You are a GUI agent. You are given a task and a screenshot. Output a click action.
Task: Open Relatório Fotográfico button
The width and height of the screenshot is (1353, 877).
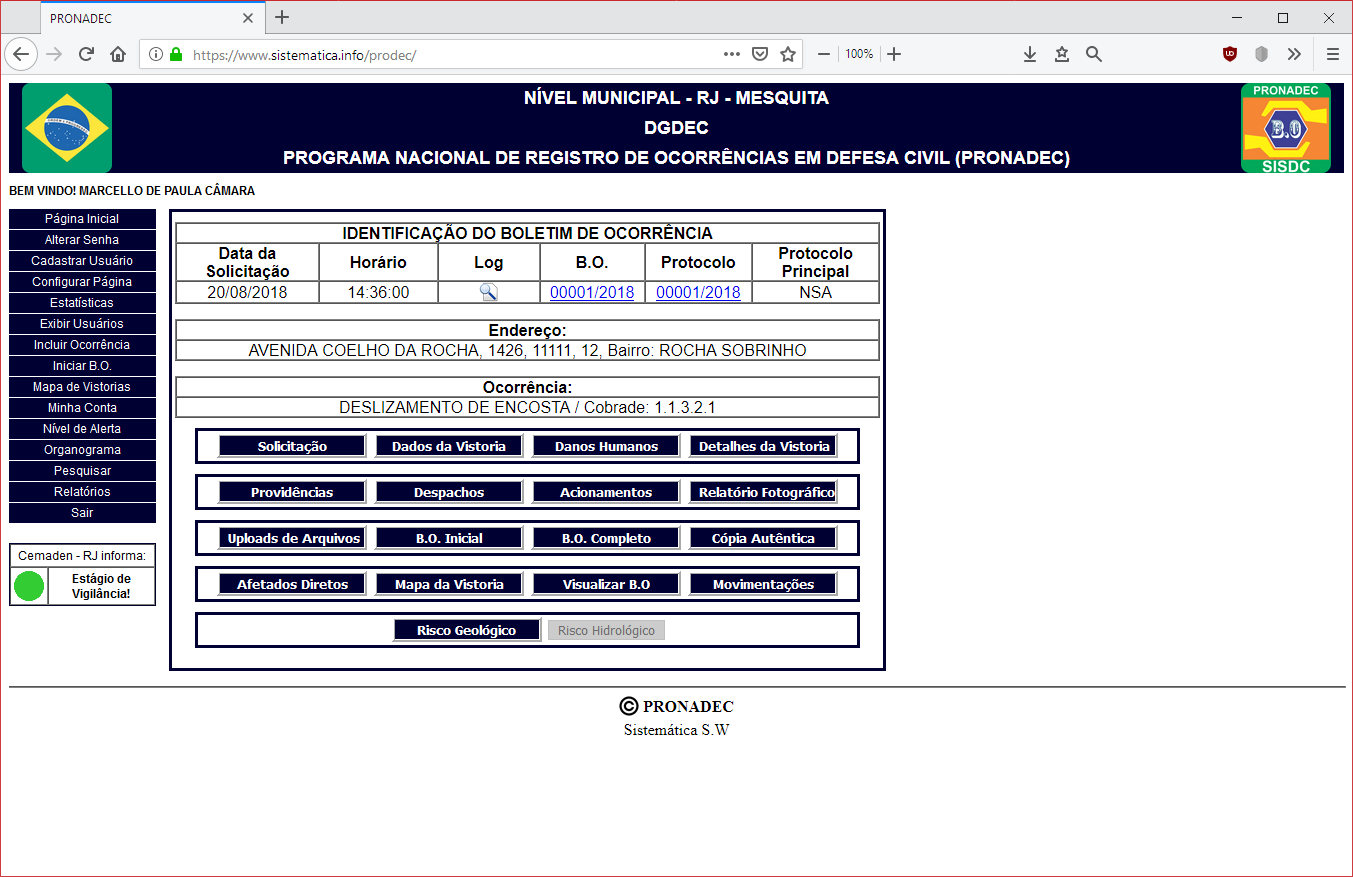pos(763,493)
